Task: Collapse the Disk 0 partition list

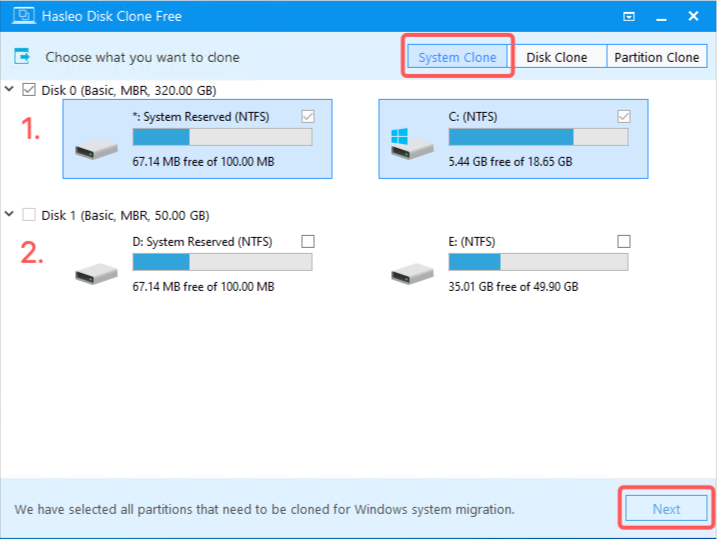Action: pos(9,89)
